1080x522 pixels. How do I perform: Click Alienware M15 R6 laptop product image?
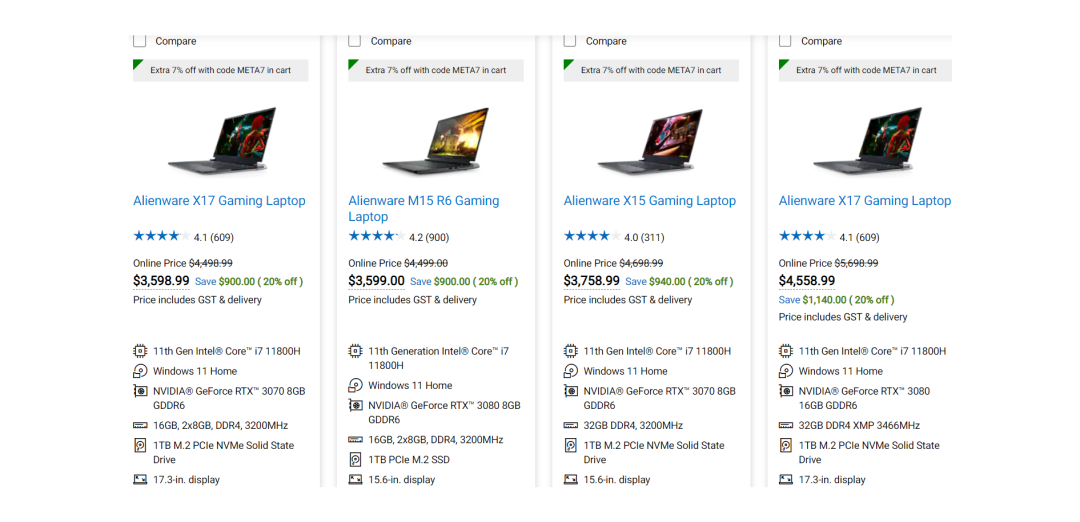coord(437,140)
